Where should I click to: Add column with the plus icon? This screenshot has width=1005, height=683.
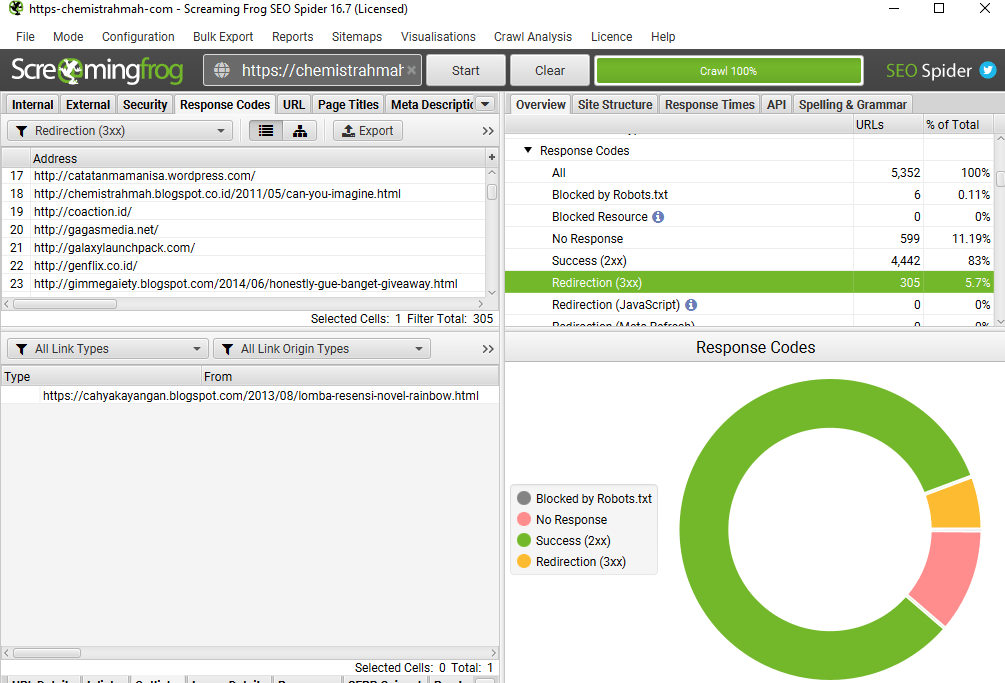point(491,158)
